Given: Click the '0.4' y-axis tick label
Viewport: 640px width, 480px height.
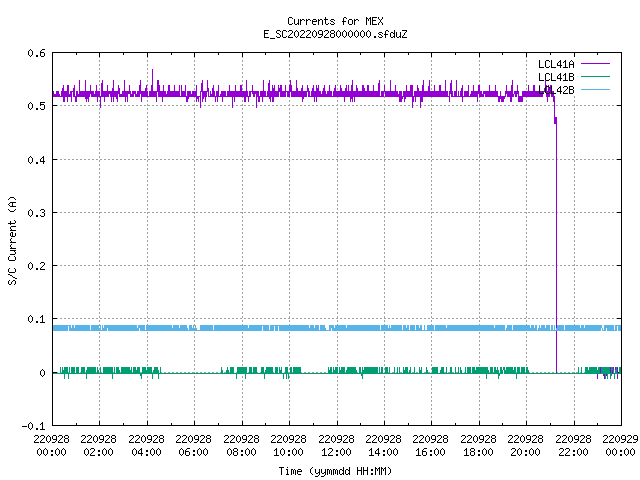Looking at the screenshot, I should [x=37, y=160].
